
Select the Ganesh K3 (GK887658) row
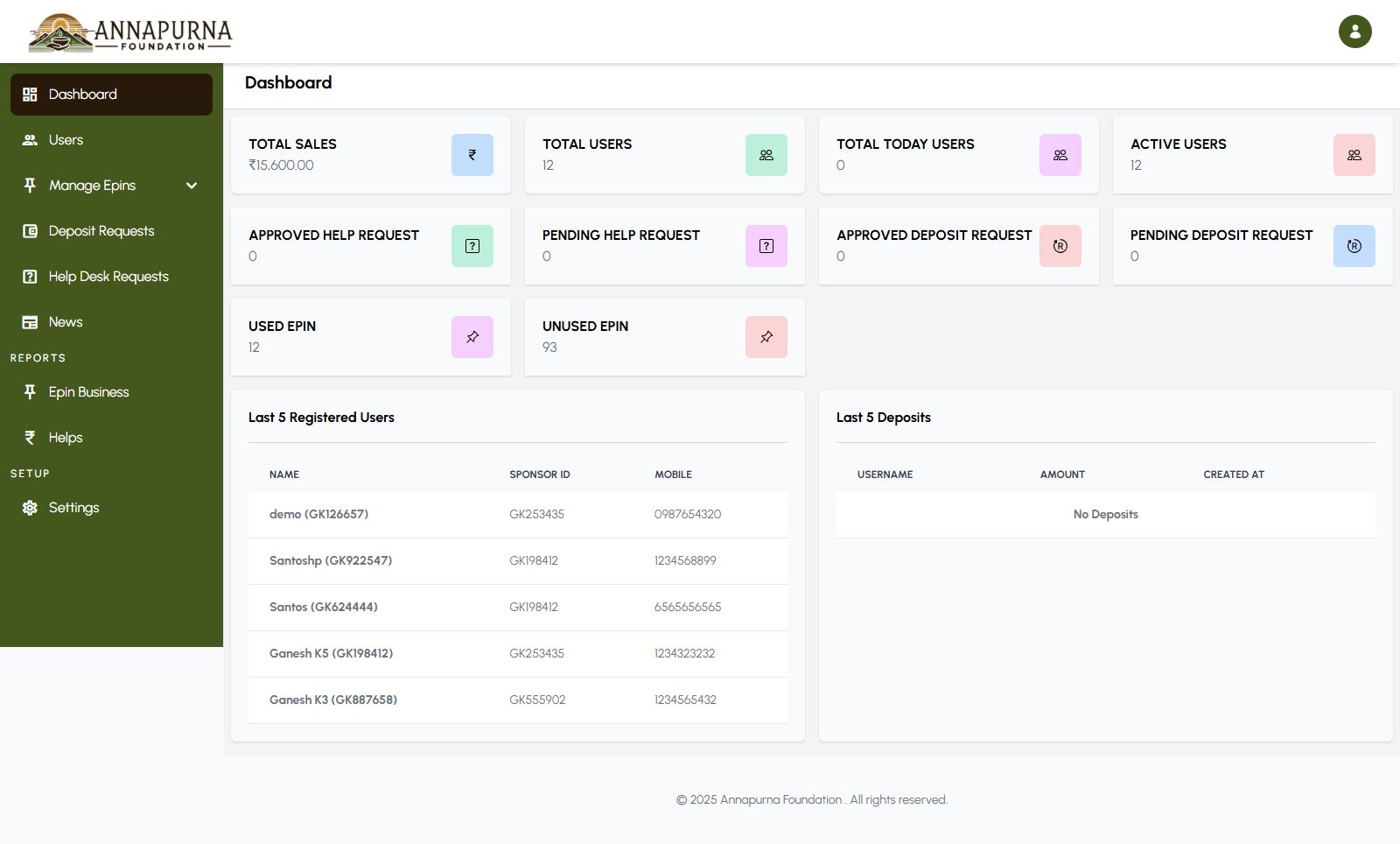click(332, 700)
